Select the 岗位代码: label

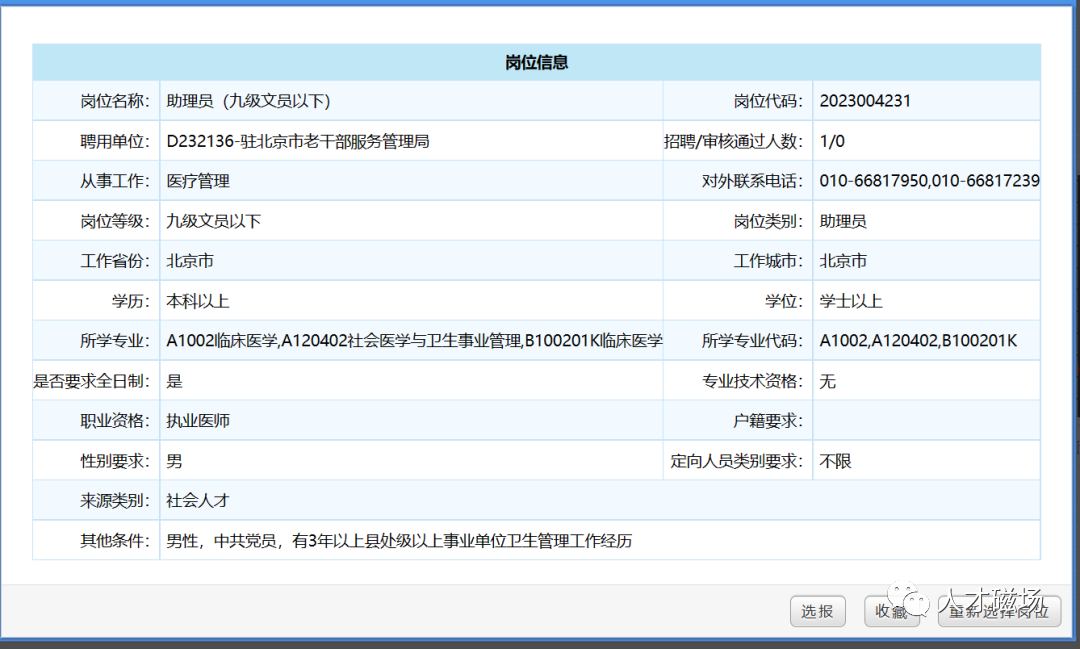click(x=768, y=101)
